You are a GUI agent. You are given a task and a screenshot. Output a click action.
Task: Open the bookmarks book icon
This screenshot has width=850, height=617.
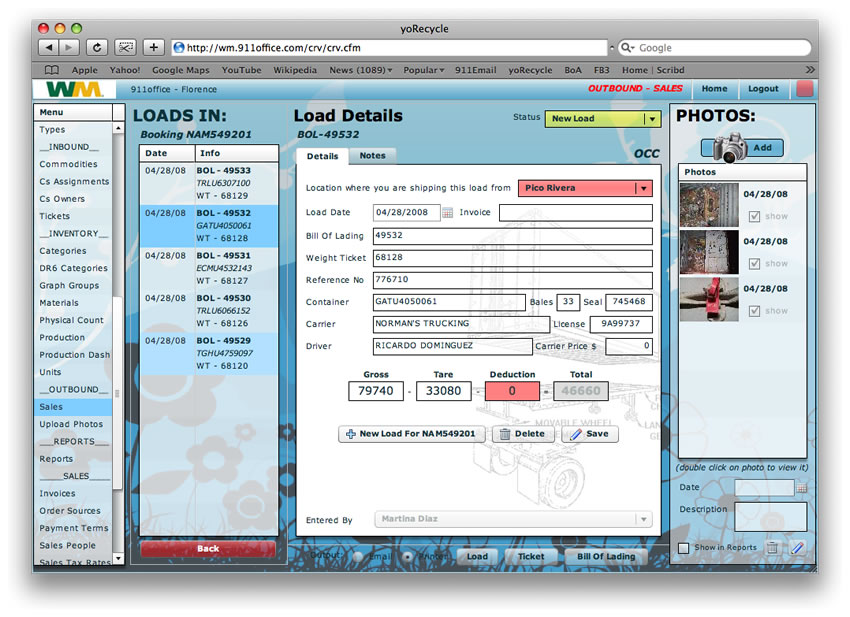pos(51,70)
